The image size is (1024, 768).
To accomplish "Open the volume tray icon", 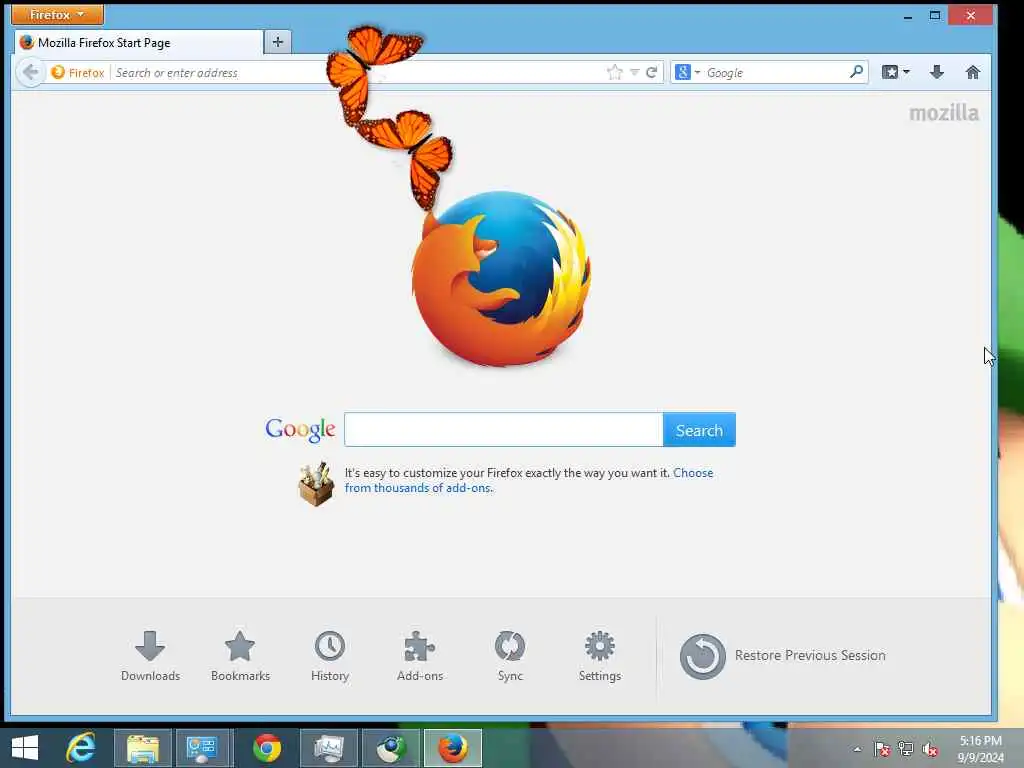I will pos(930,749).
